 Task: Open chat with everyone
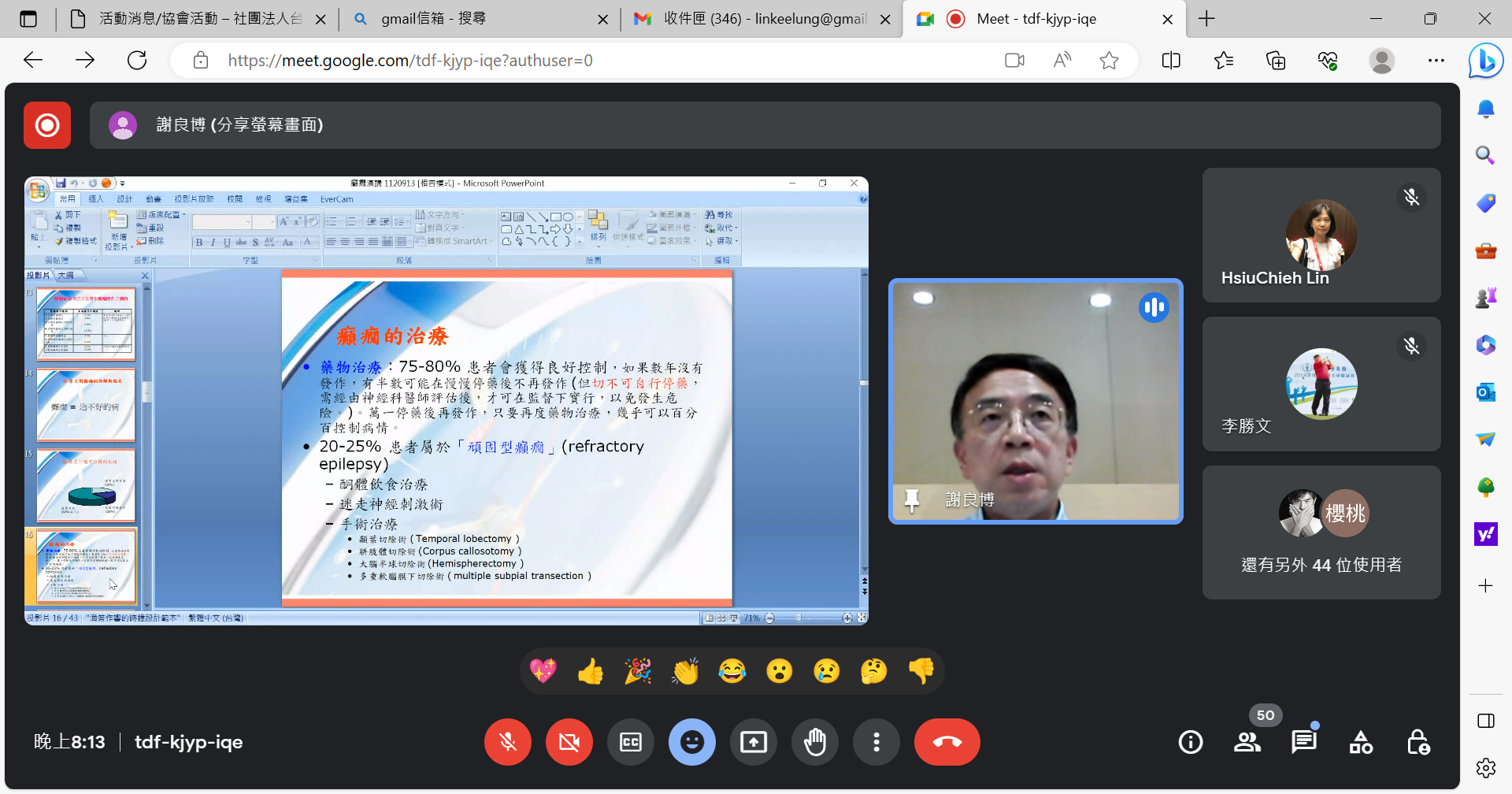(x=1304, y=742)
